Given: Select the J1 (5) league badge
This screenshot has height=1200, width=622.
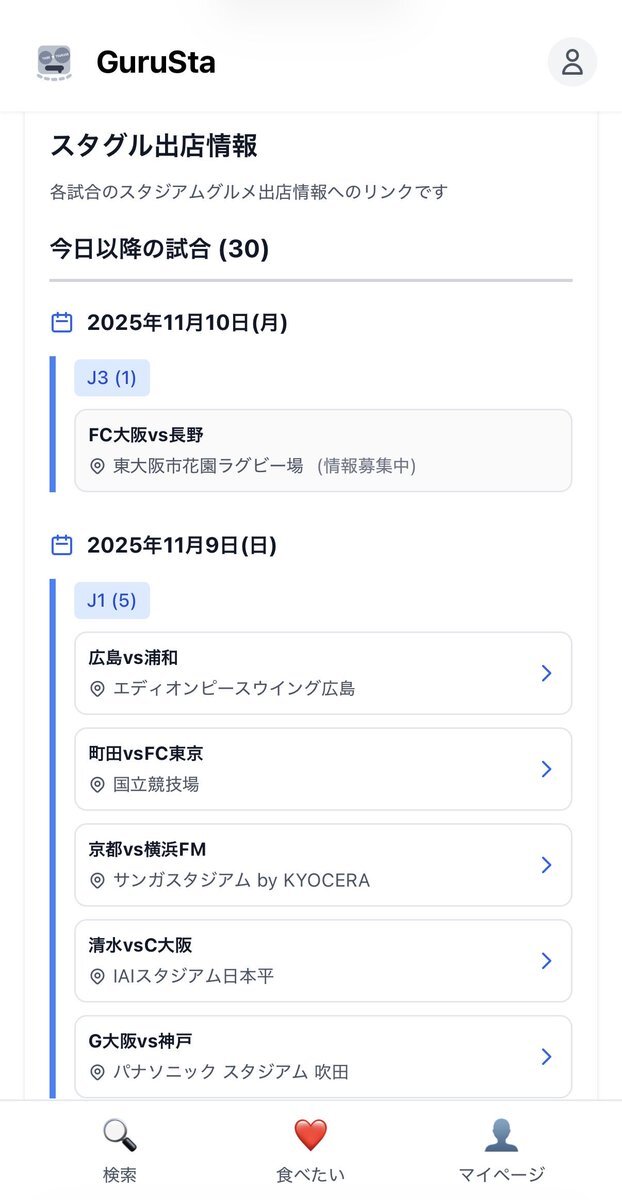Looking at the screenshot, I should tap(112, 601).
